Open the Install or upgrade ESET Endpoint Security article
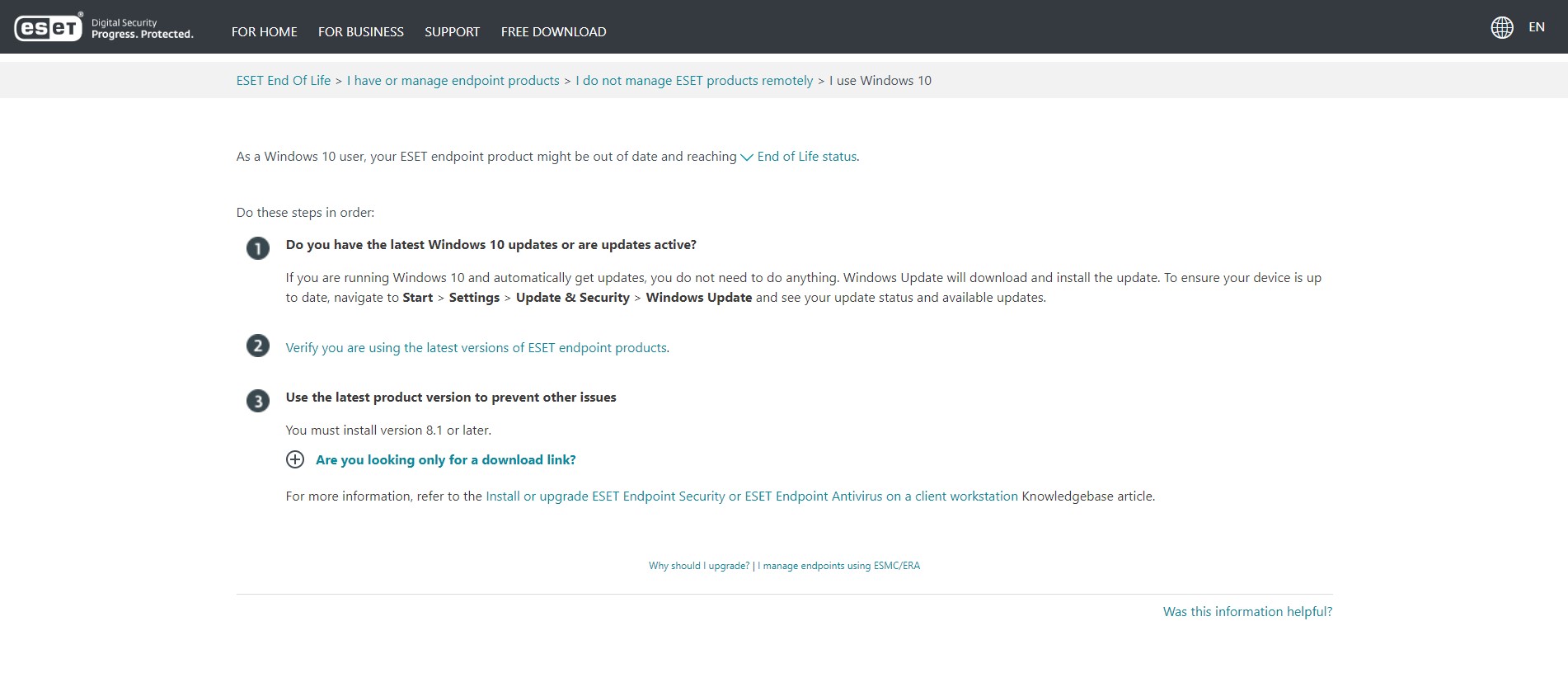Viewport: 1568px width, 687px height. [x=752, y=496]
